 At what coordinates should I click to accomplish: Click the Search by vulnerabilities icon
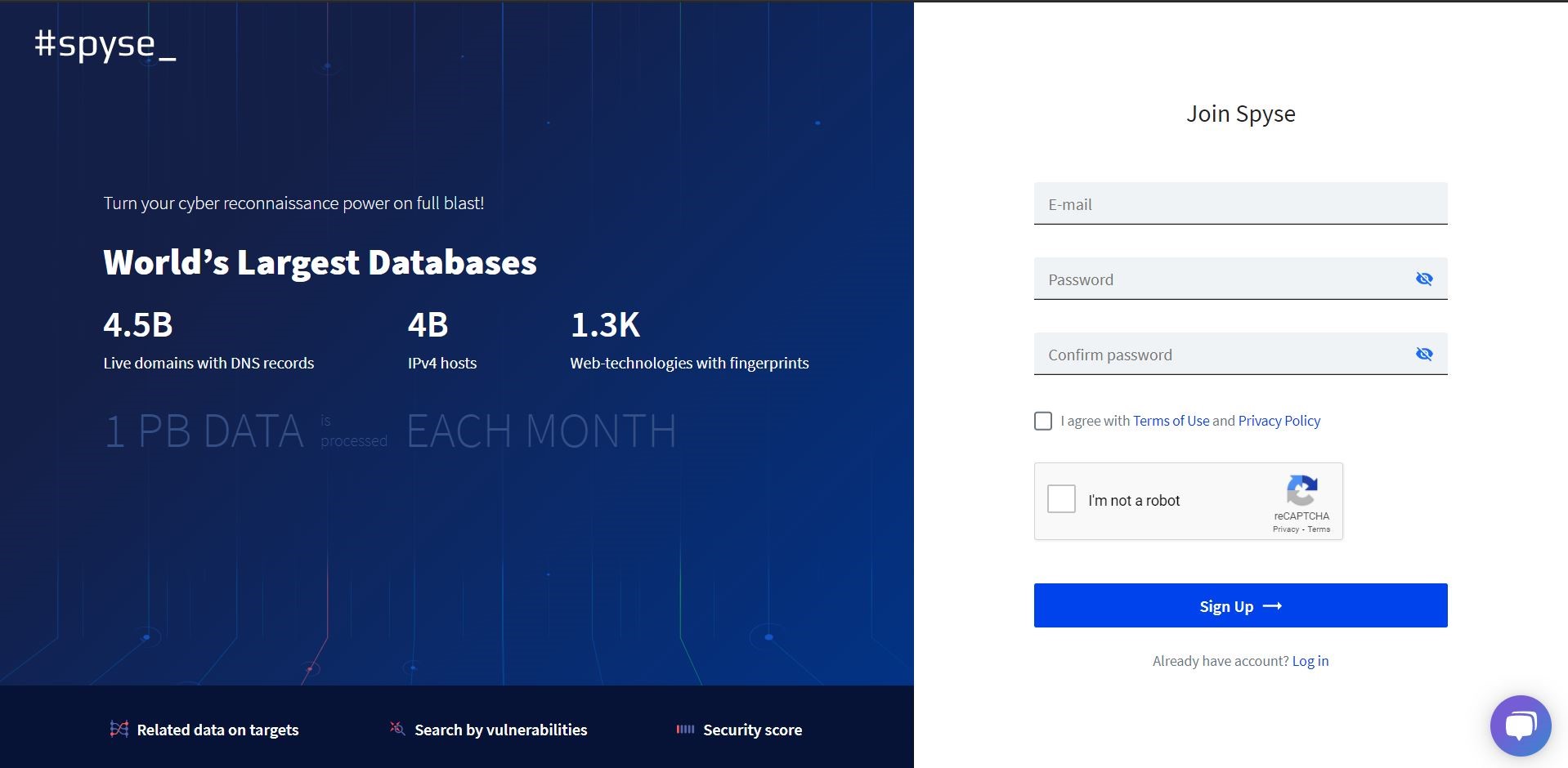397,728
